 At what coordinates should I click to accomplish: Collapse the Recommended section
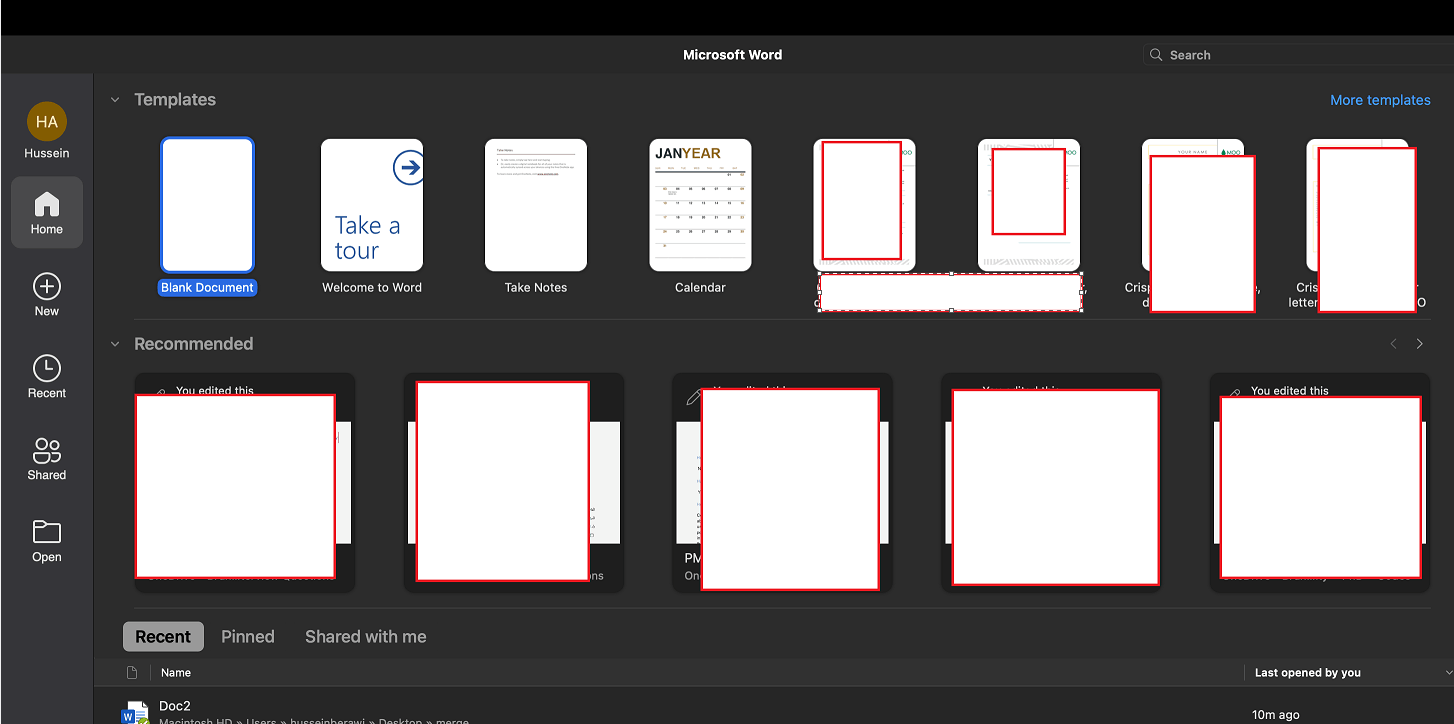click(x=115, y=344)
